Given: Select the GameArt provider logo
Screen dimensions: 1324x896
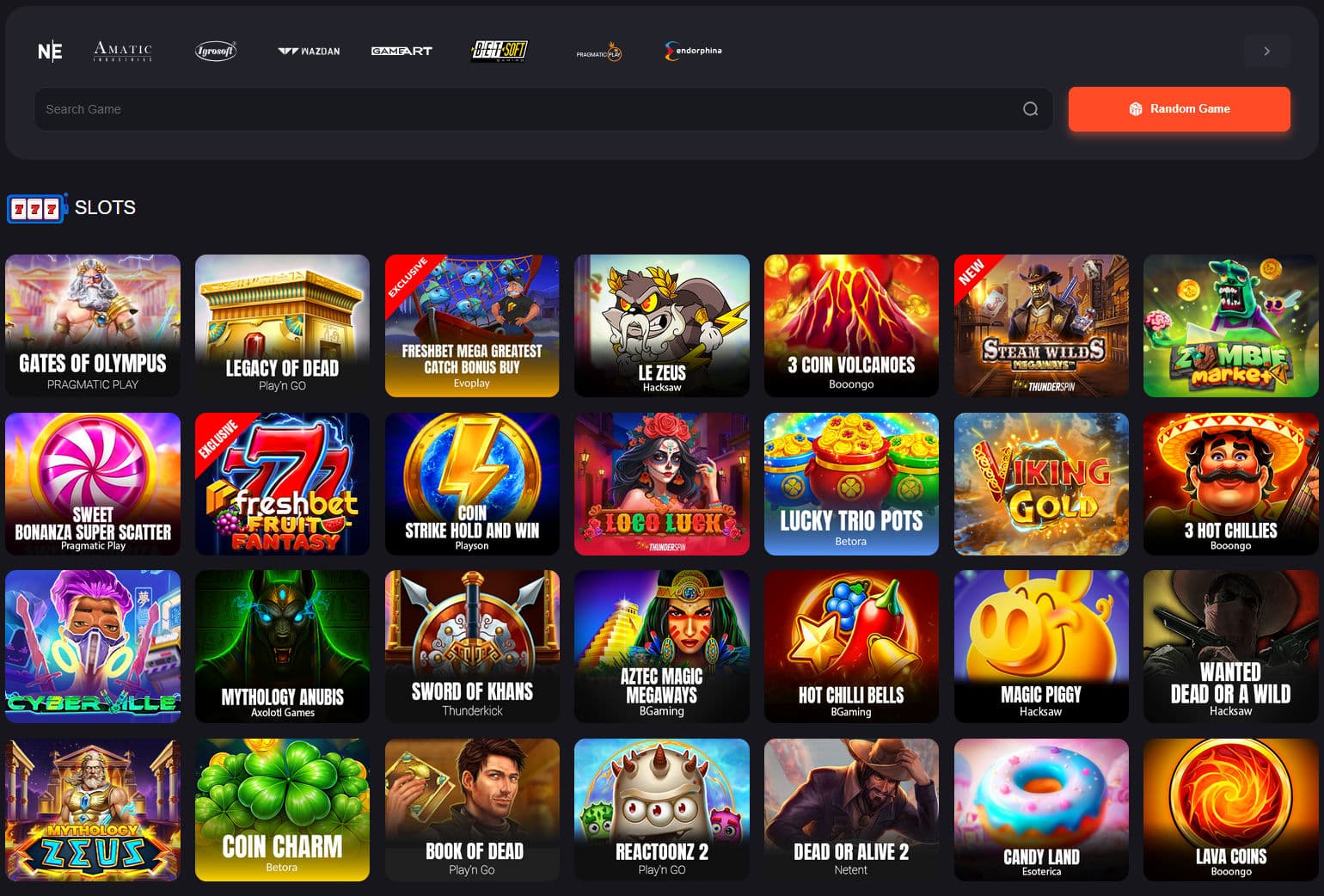Looking at the screenshot, I should 401,52.
